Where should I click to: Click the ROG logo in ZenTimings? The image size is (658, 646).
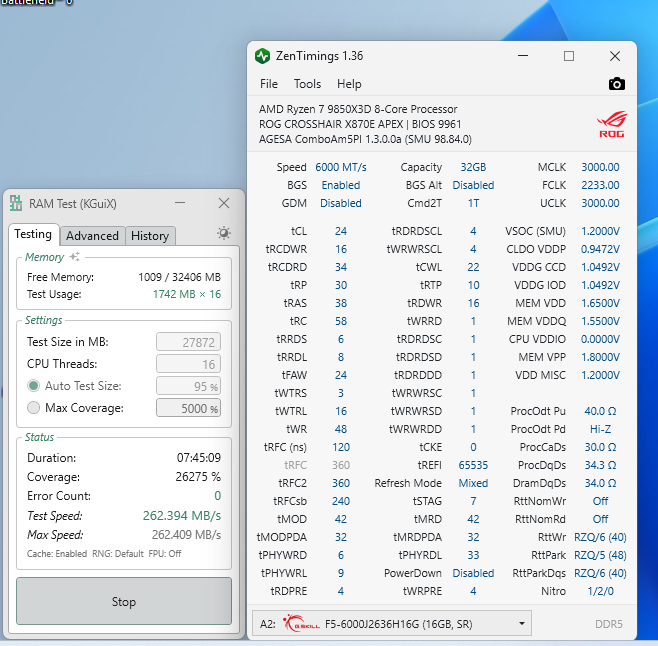(611, 124)
